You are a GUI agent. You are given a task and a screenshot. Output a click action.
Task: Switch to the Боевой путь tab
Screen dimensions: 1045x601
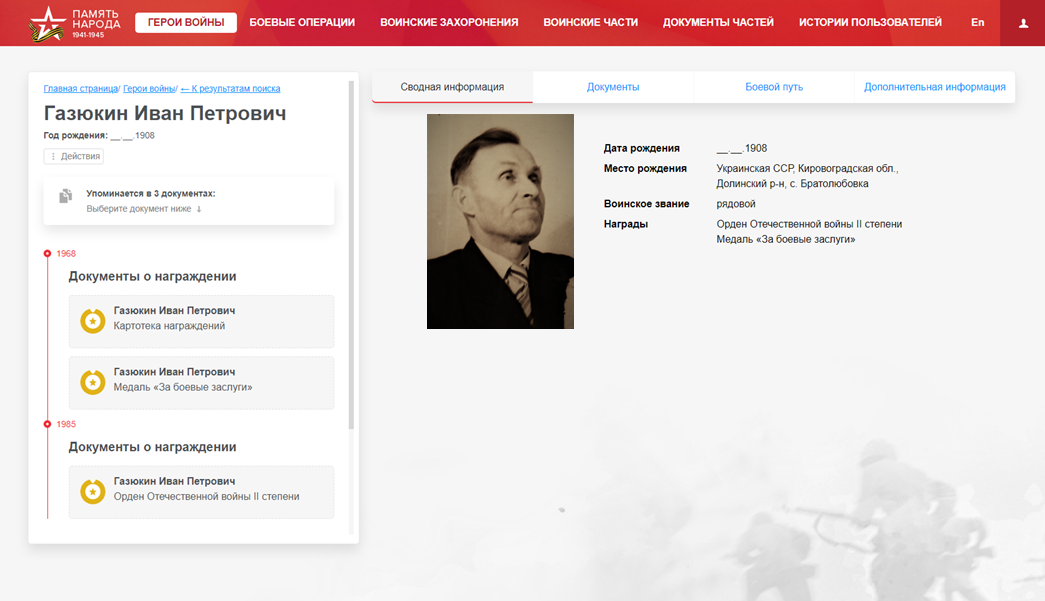click(x=774, y=87)
